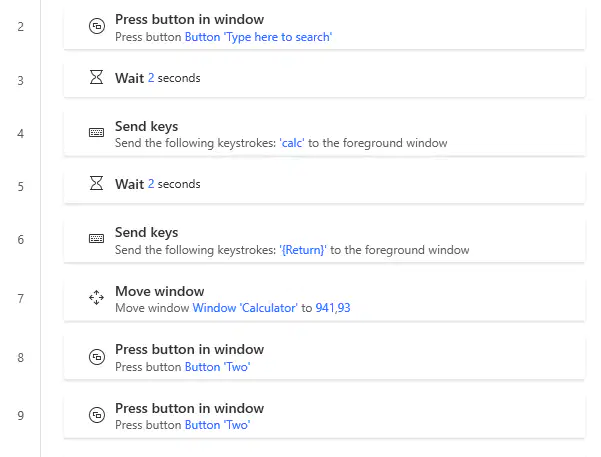This screenshot has height=457, width=601.
Task: Click the keyboard icon on step 4
Action: 96,133
